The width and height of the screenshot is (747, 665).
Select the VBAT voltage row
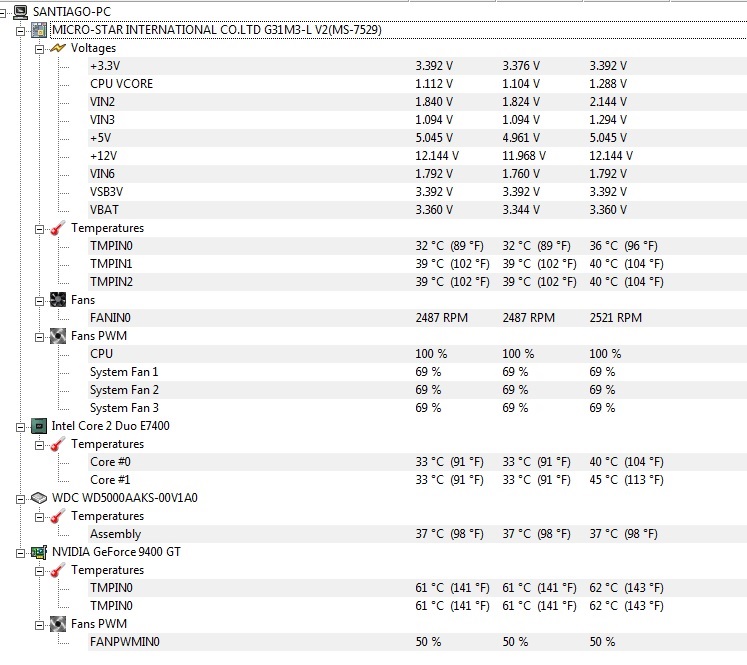click(x=417, y=210)
